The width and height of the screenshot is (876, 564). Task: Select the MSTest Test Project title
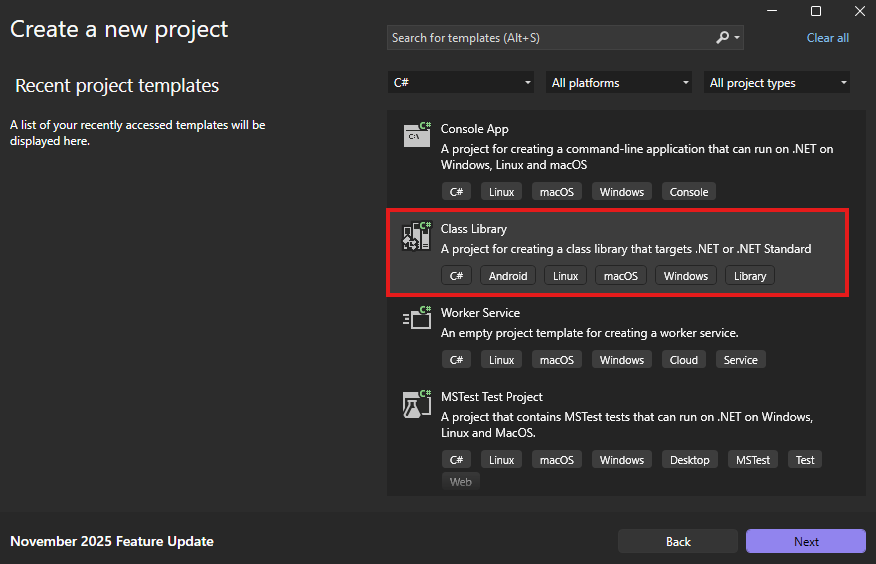(x=492, y=396)
